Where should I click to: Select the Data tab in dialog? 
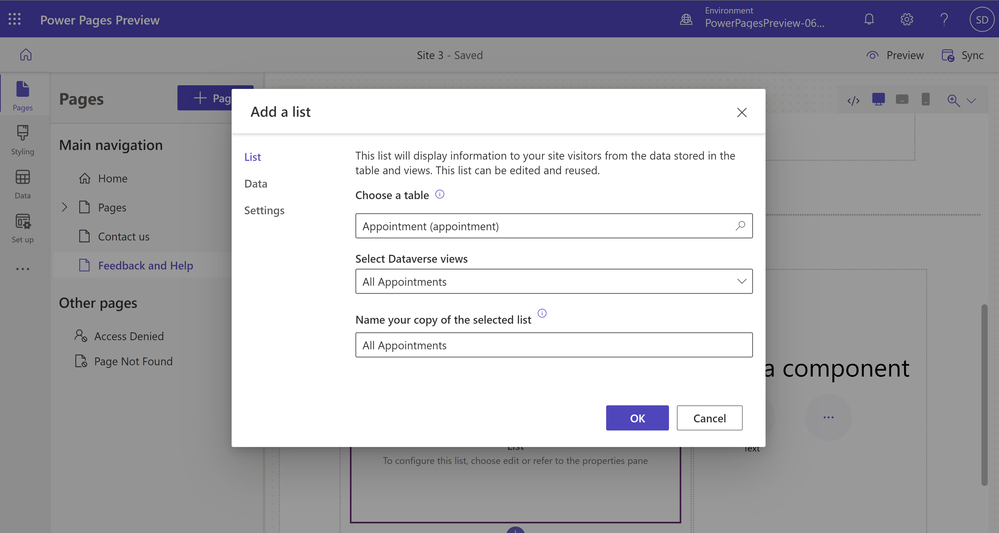(x=255, y=183)
